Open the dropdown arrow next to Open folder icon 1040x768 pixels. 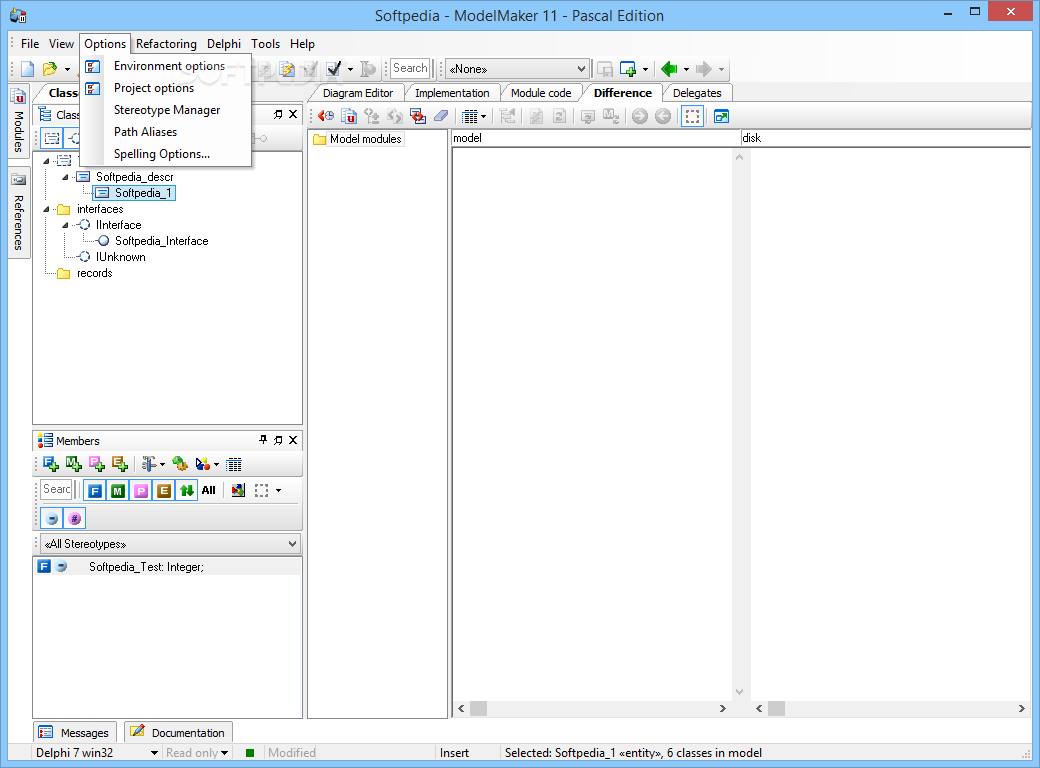[x=67, y=70]
